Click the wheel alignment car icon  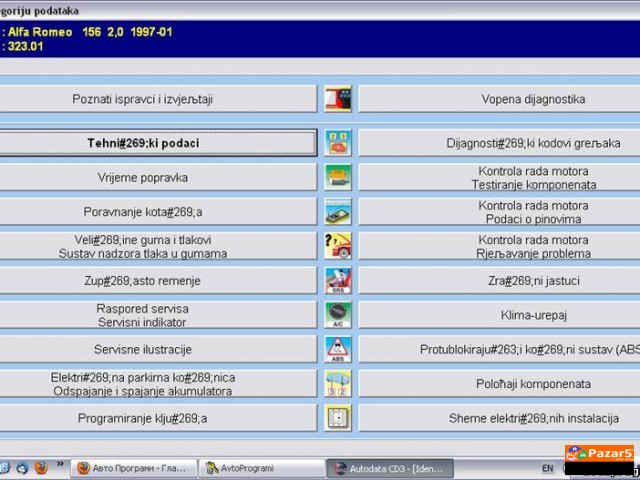pos(338,212)
